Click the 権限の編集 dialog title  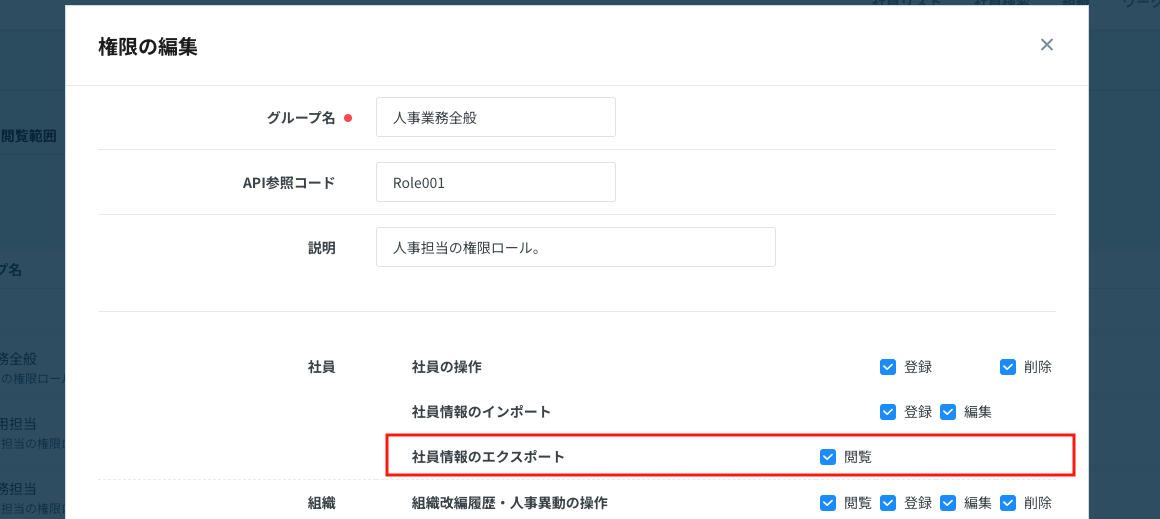[148, 46]
